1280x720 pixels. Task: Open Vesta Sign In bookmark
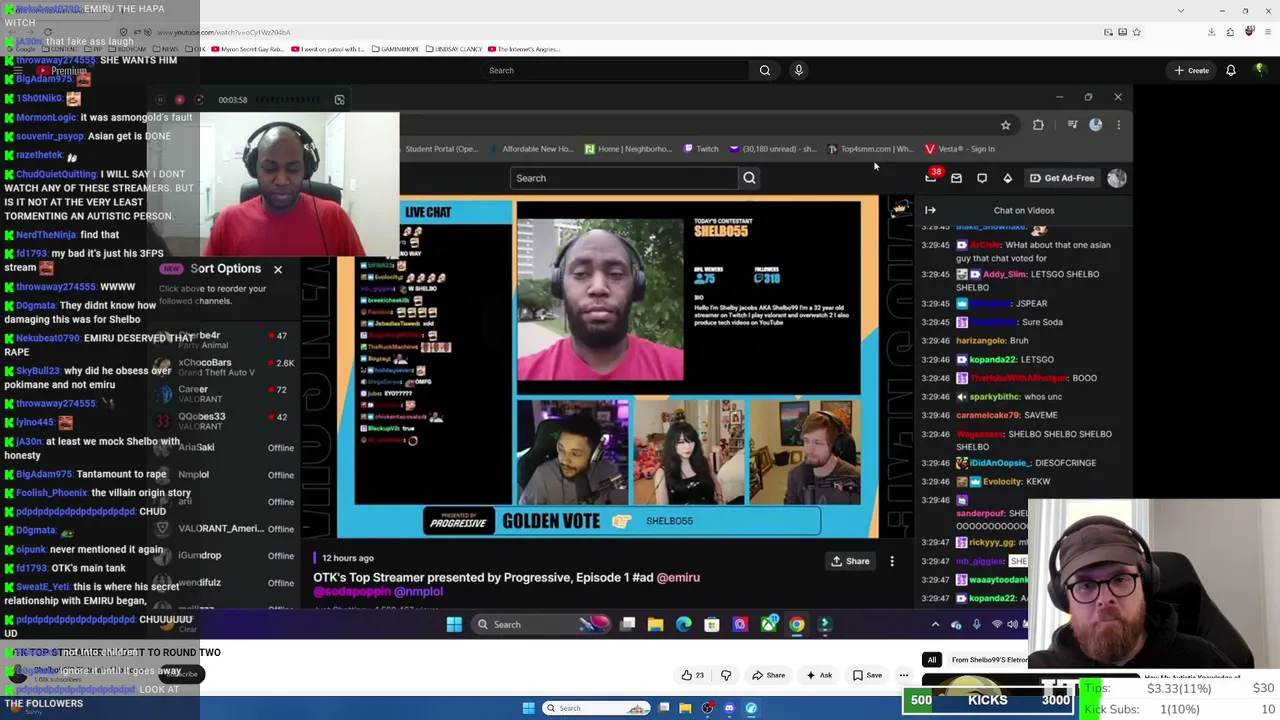pyautogui.click(x=960, y=149)
